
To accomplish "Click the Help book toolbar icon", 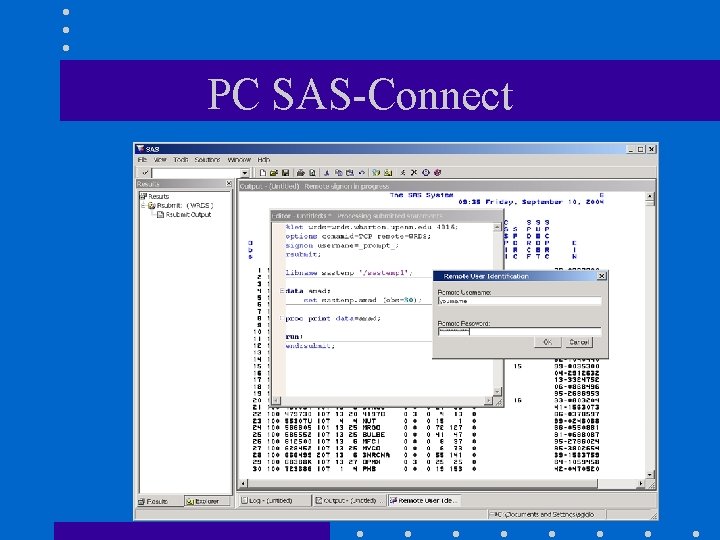I will point(437,173).
